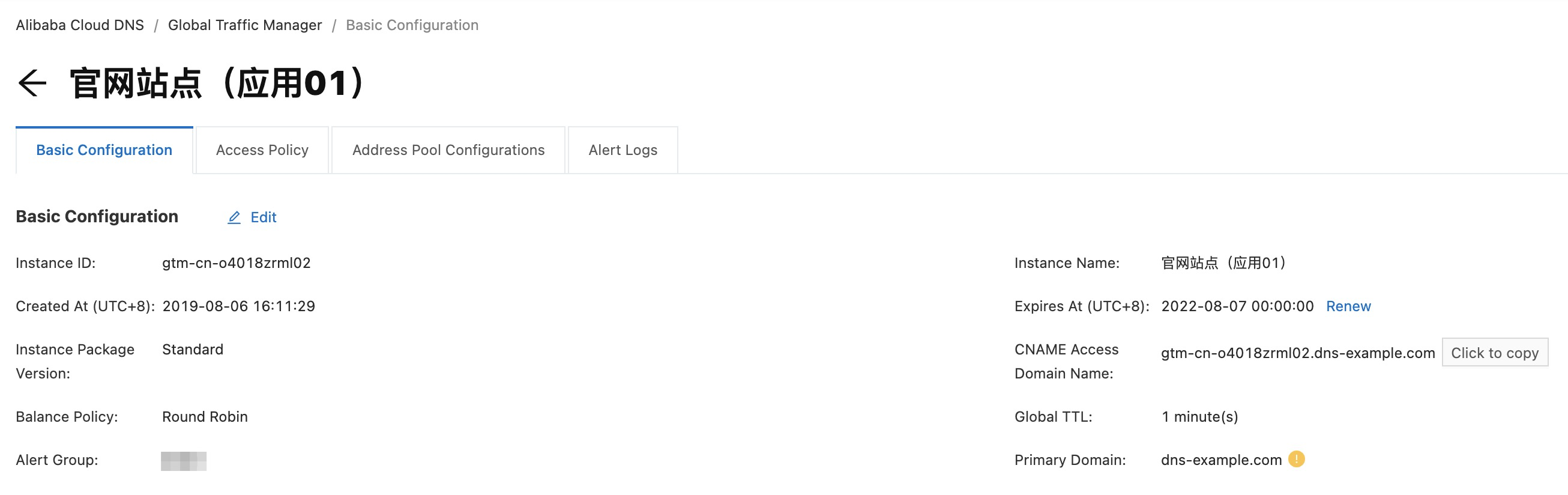The image size is (1568, 495).
Task: Click the Standard package version value
Action: [192, 350]
